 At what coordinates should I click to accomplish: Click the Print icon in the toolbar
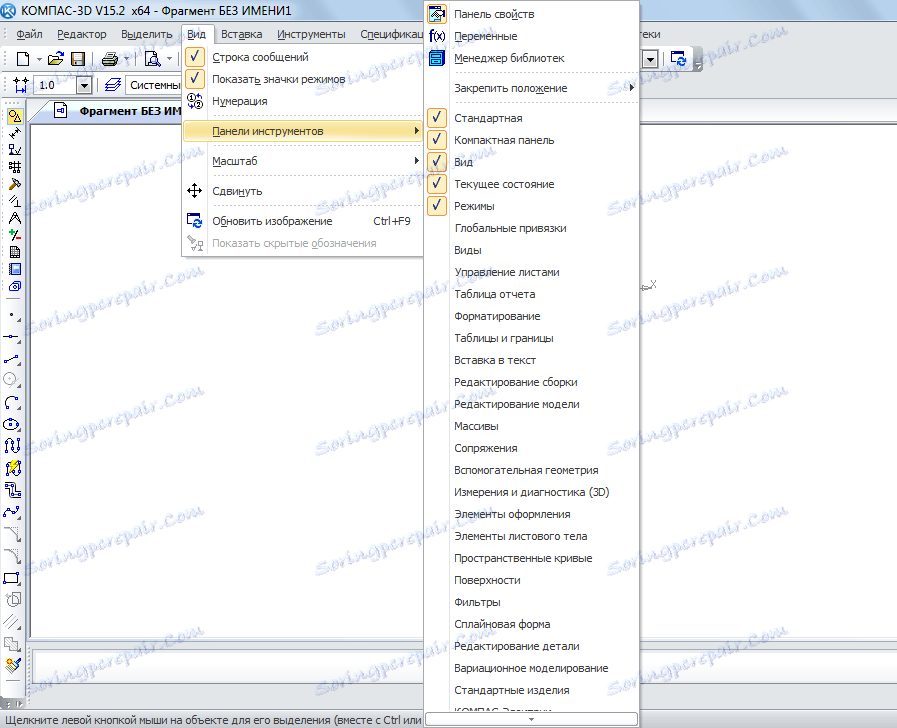[109, 59]
